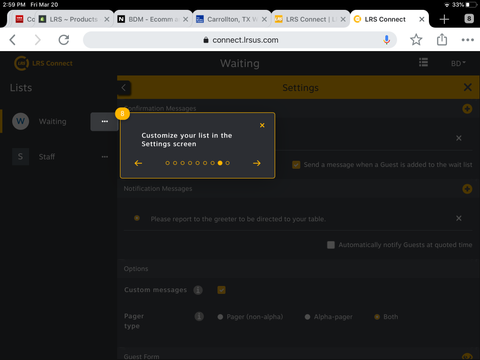480x360 pixels.
Task: Open the Staff list in sidebar
Action: tap(47, 157)
